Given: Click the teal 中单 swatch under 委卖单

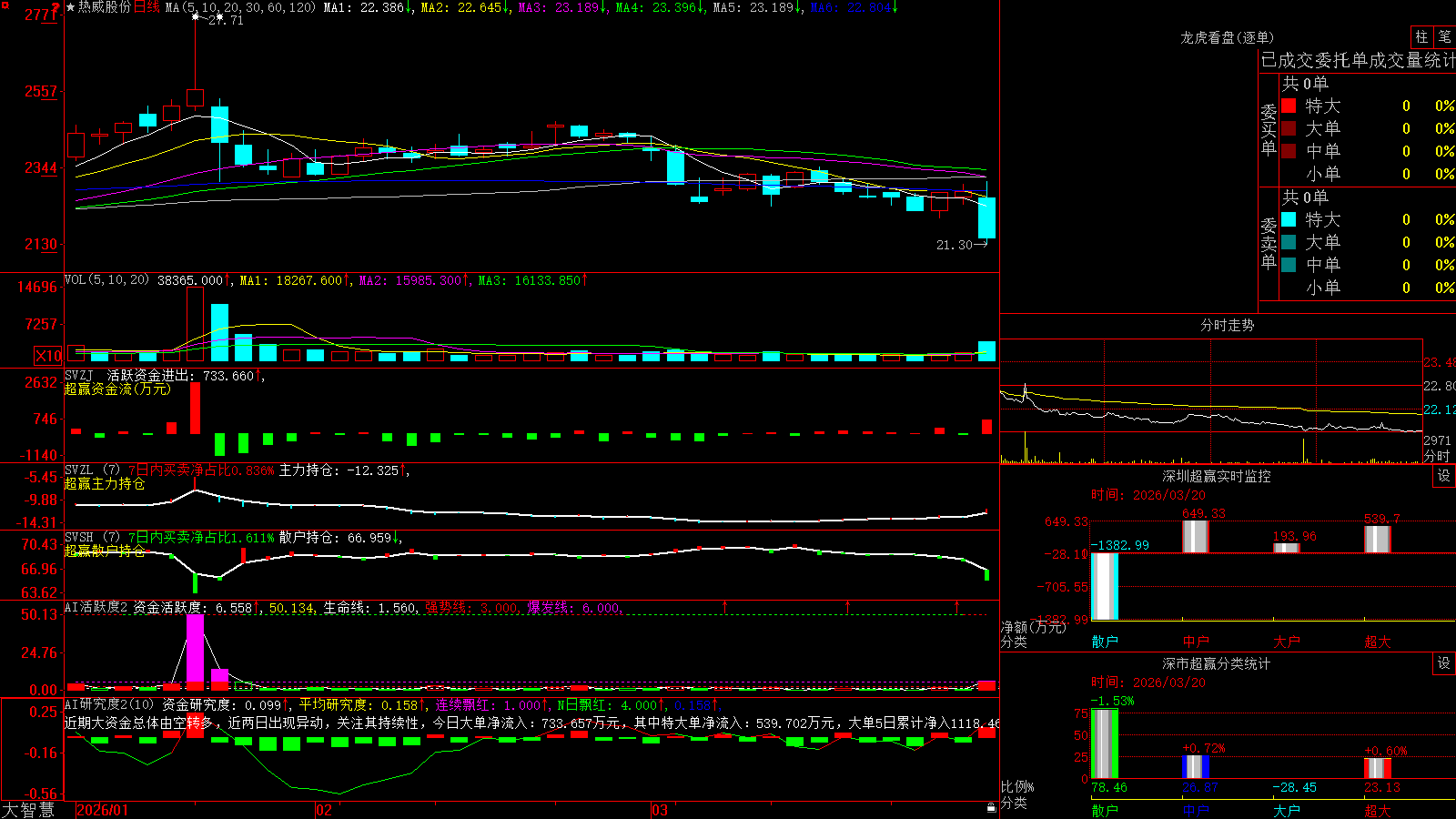Looking at the screenshot, I should click(x=1289, y=264).
